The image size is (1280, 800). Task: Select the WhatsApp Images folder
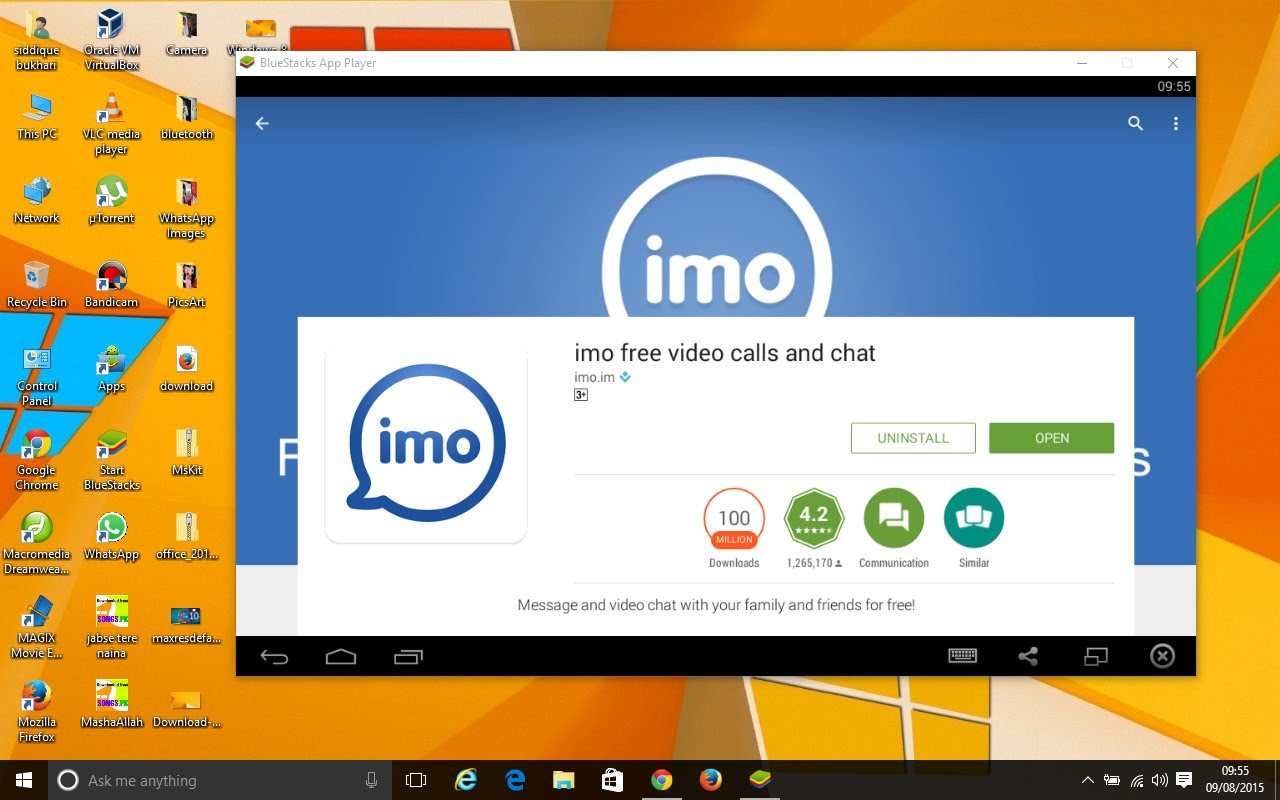coord(186,208)
